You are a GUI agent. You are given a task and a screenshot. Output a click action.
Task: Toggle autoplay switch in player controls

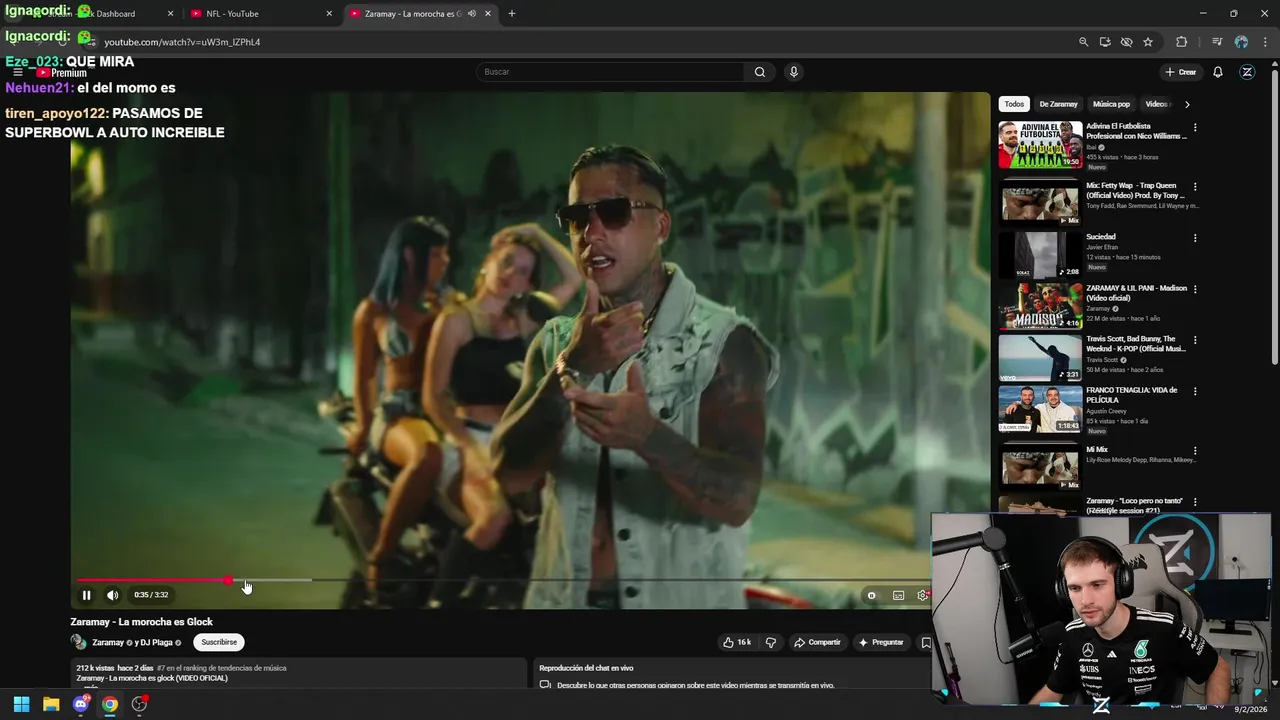click(x=871, y=595)
